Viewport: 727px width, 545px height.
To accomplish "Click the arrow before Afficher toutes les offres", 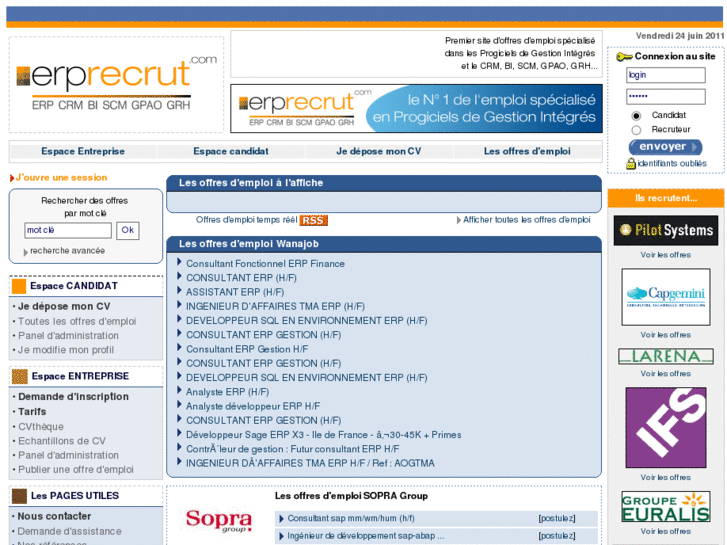I will point(459,220).
